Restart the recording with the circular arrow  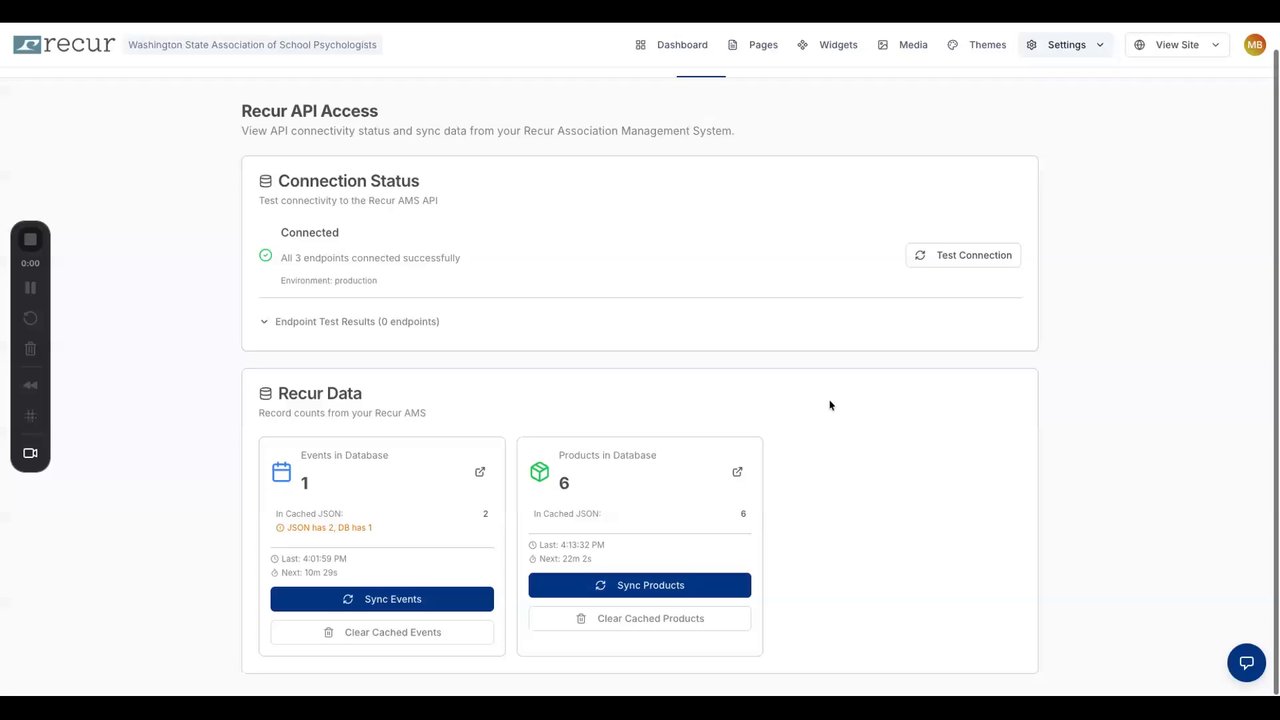[30, 318]
